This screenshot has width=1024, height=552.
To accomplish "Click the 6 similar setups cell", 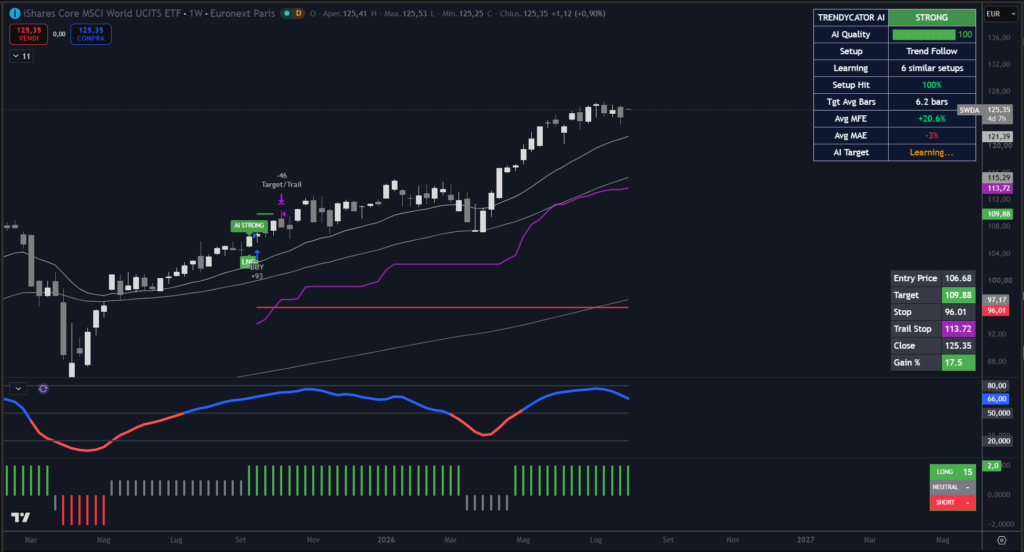I will tap(932, 68).
